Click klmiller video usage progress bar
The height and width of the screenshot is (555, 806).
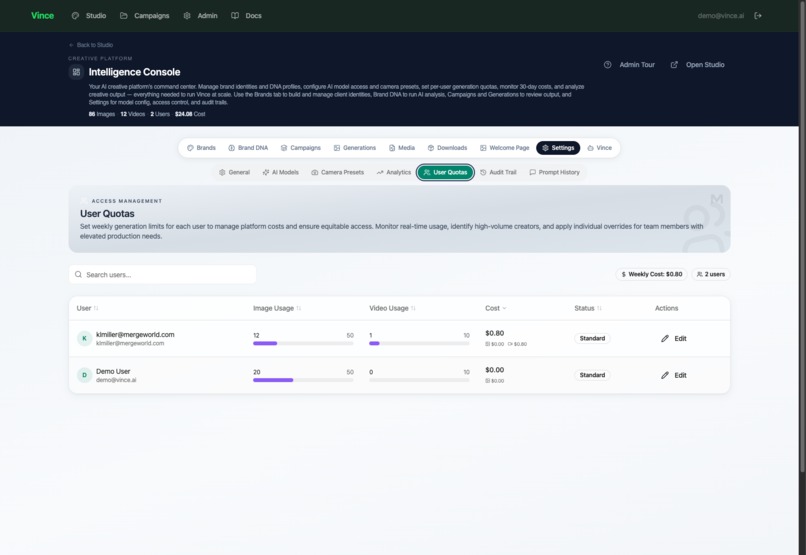419,343
